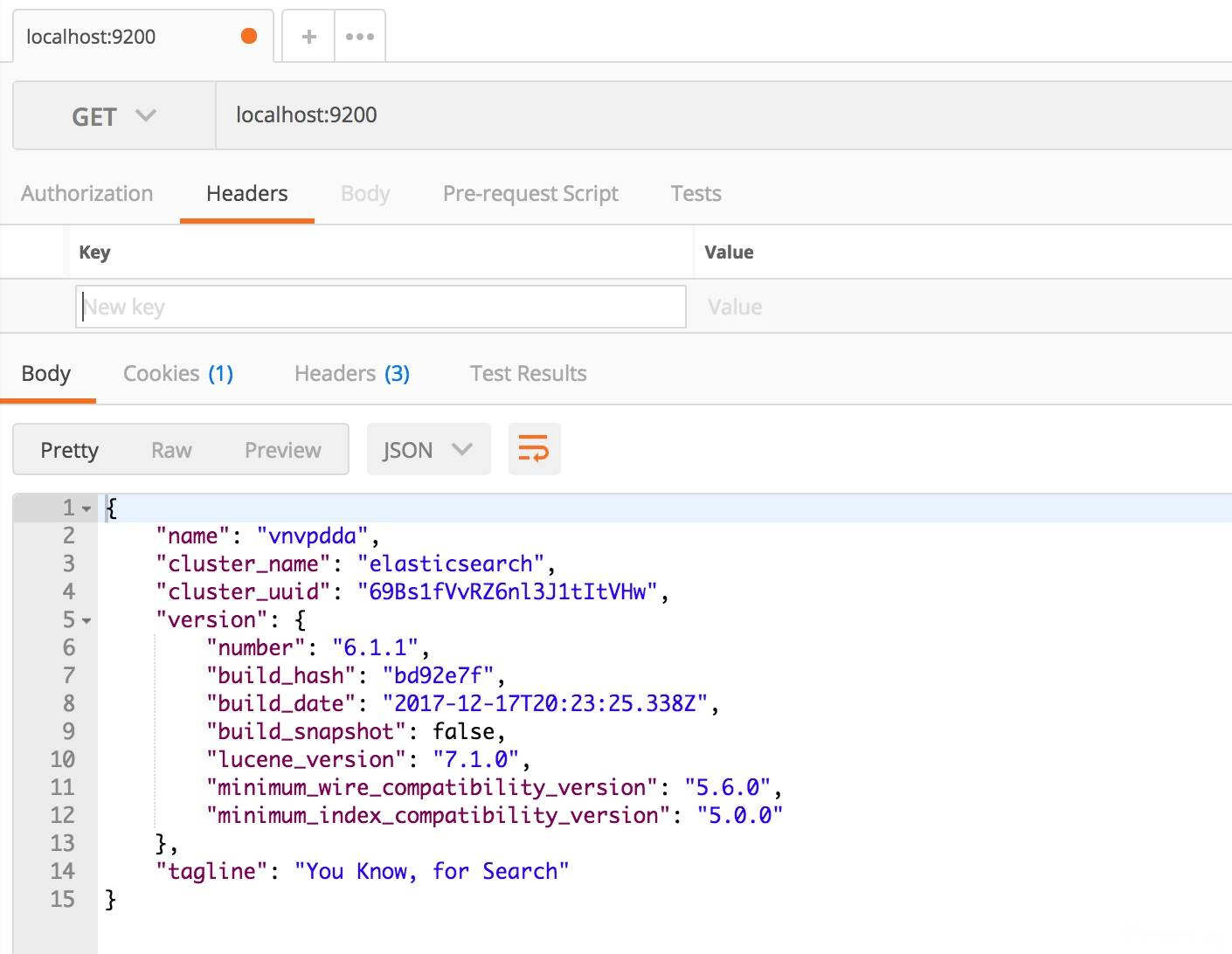Switch response view to Raw
This screenshot has height=954, width=1232.
[x=171, y=450]
